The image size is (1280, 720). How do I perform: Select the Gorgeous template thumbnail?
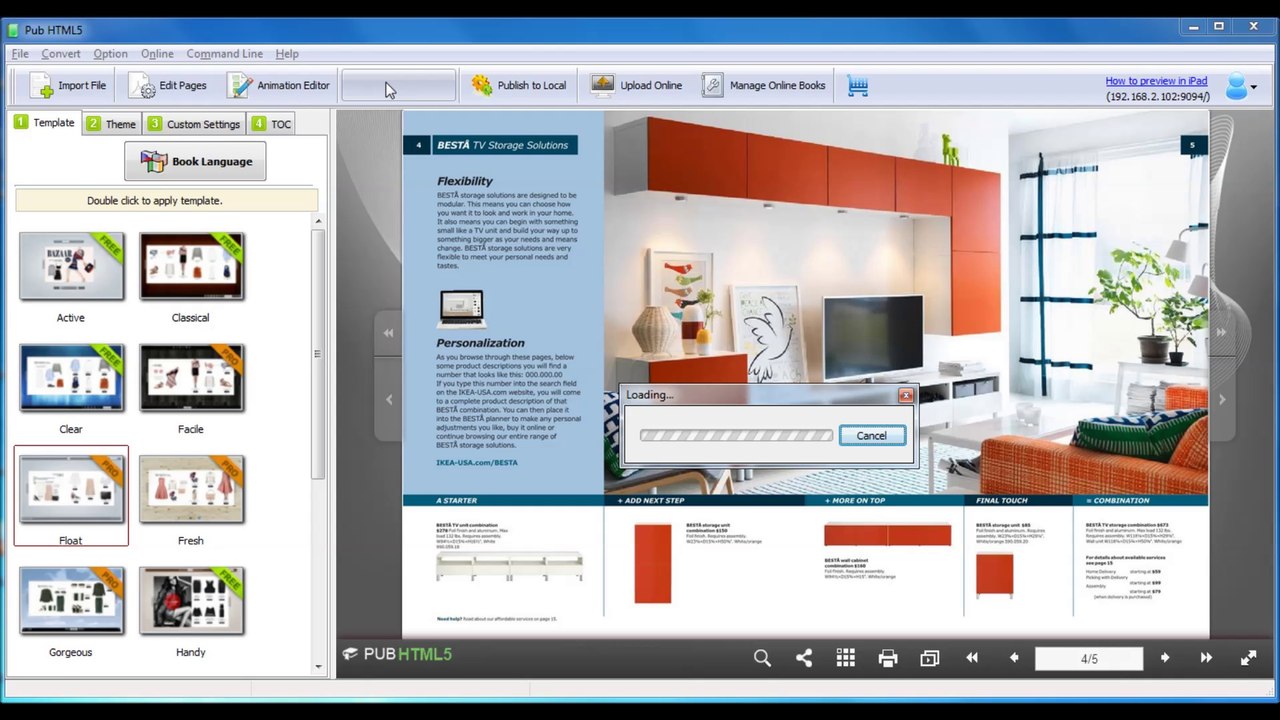(71, 601)
